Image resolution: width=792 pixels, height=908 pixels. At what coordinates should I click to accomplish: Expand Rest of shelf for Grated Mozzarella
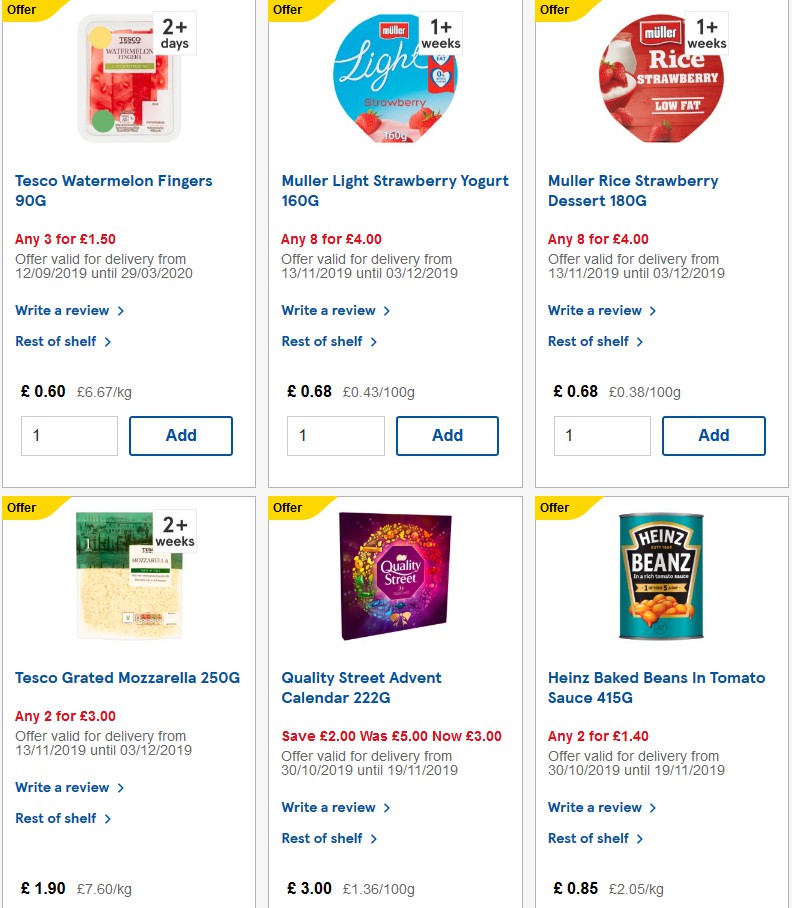[57, 818]
